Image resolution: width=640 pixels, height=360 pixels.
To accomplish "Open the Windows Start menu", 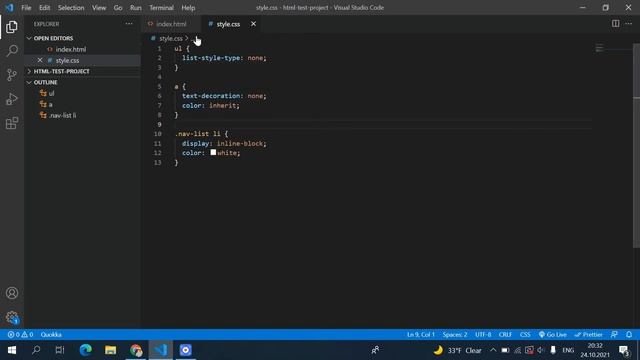I will point(12,350).
